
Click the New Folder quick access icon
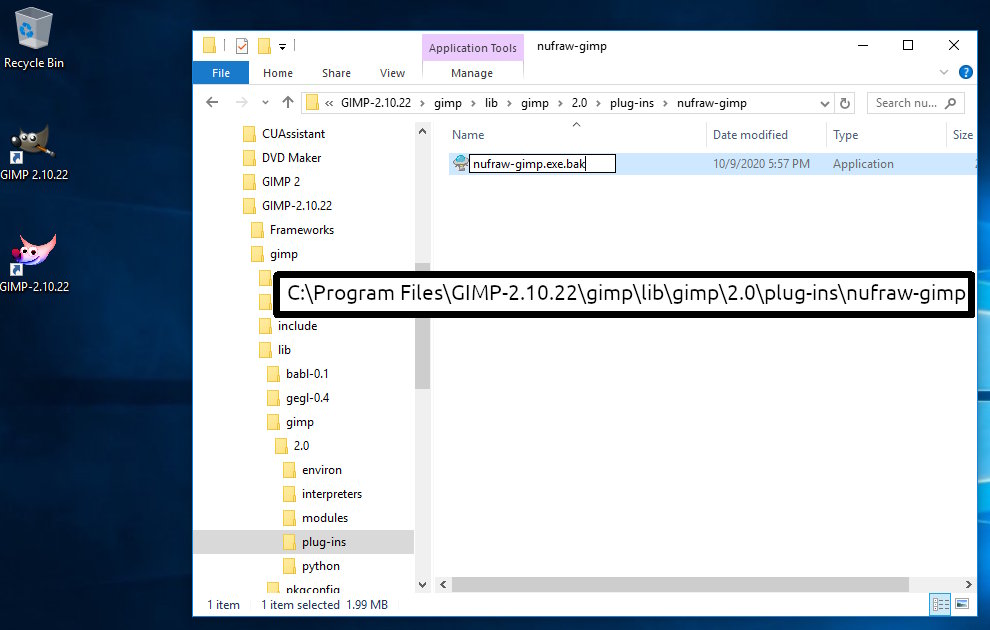pyautogui.click(x=265, y=45)
